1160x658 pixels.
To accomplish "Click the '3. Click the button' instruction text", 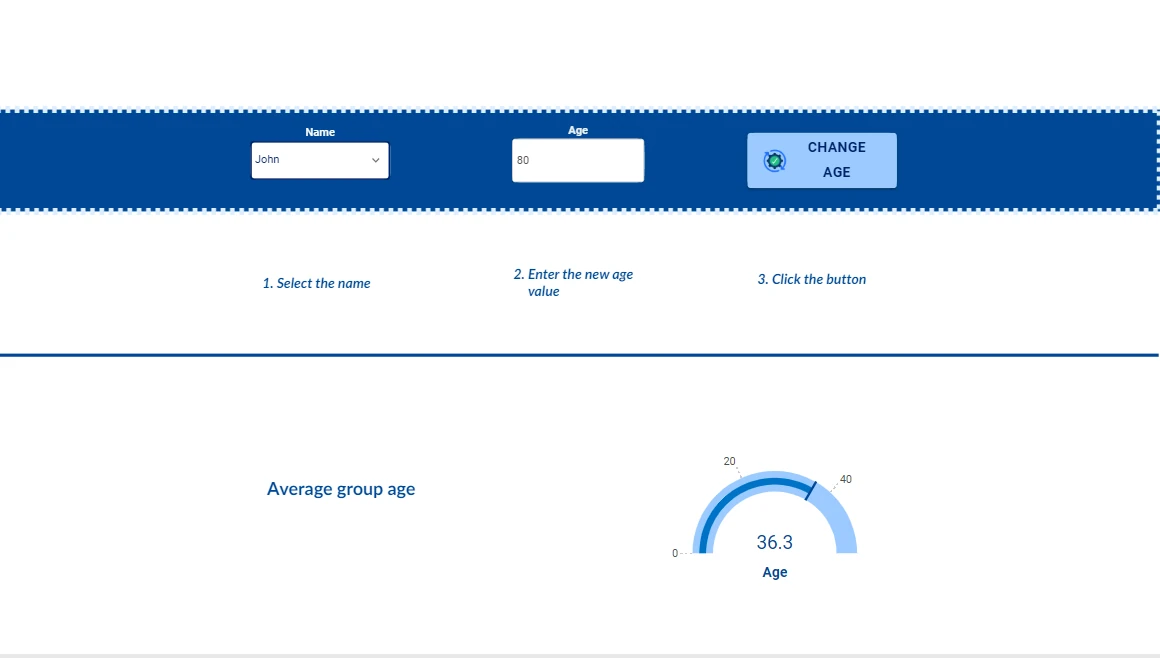I will pos(812,279).
